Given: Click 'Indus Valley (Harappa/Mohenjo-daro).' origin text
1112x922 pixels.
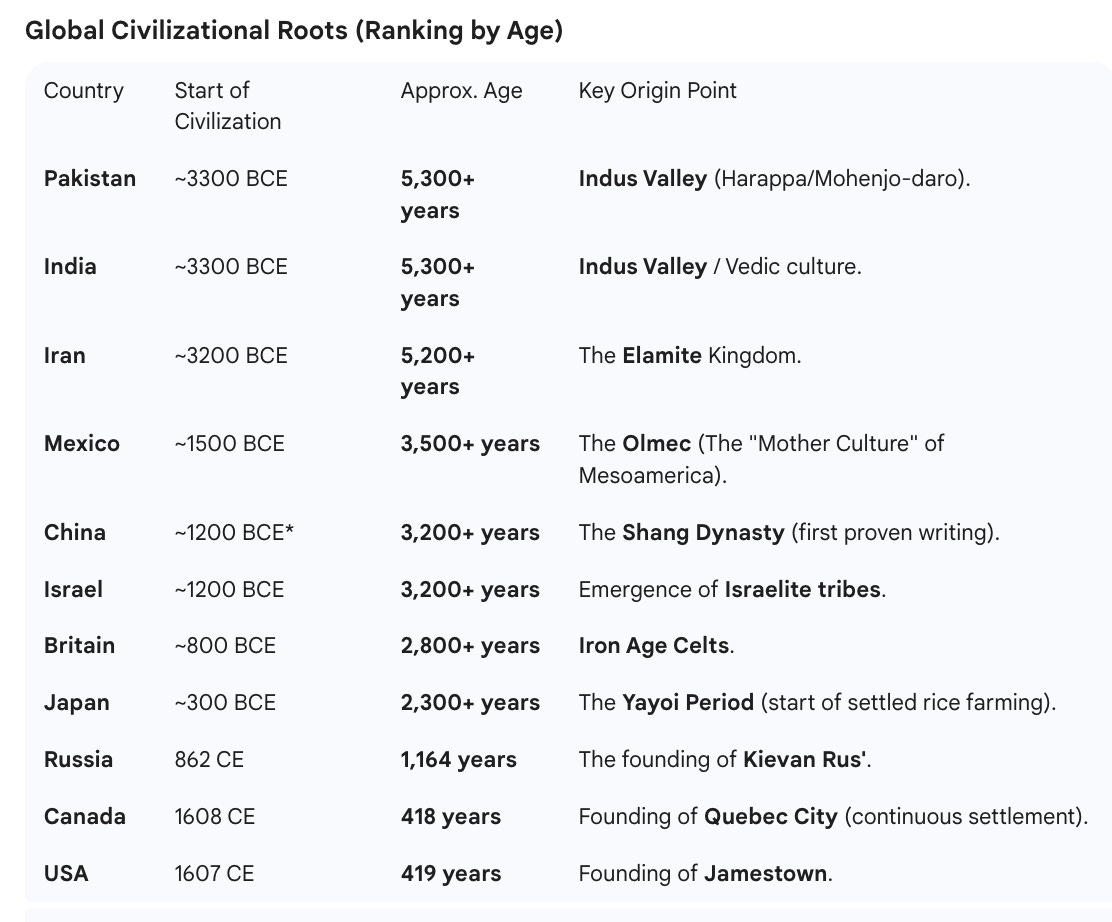Looking at the screenshot, I should point(774,179).
